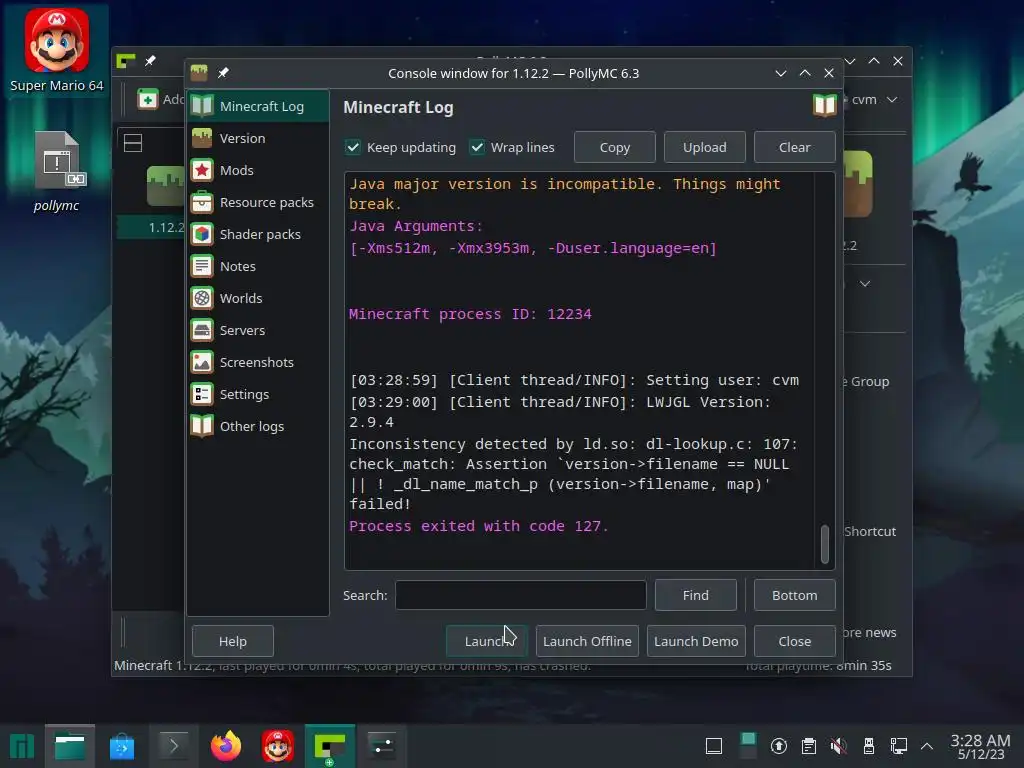Upload the Minecraft log
1024x768 pixels.
pyautogui.click(x=705, y=147)
